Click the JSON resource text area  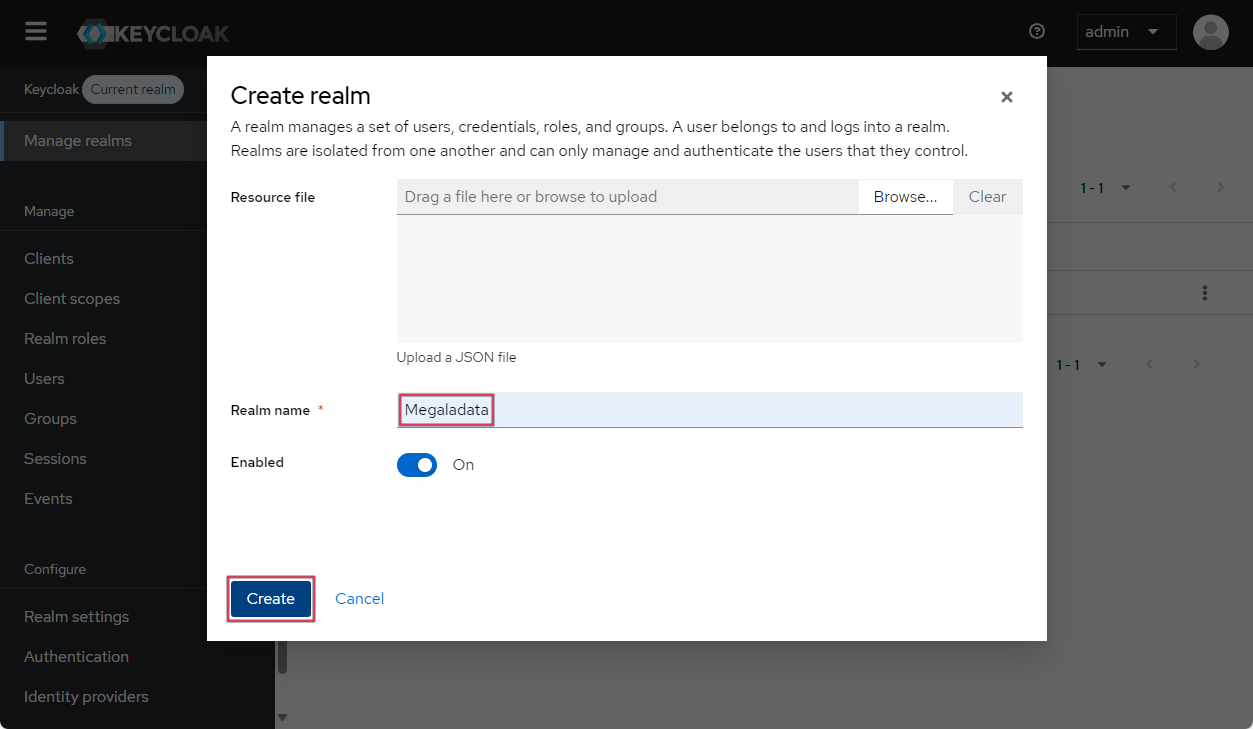tap(710, 279)
